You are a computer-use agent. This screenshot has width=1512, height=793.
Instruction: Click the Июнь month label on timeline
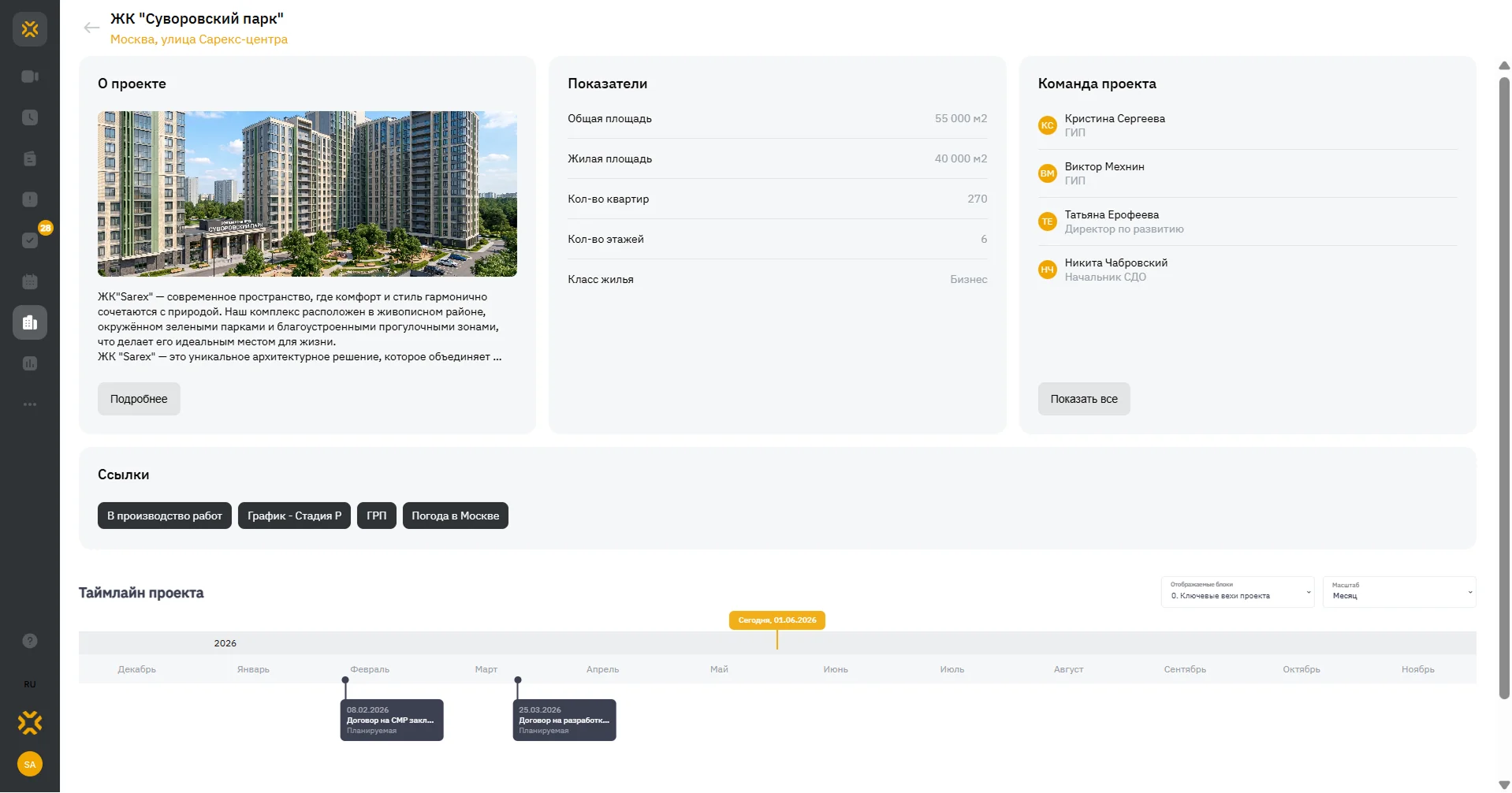pyautogui.click(x=836, y=669)
